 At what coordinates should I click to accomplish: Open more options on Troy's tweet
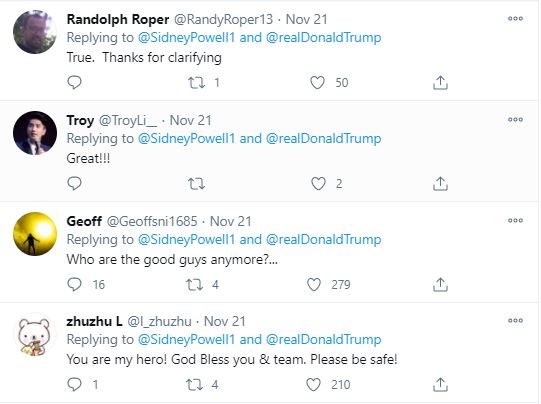(515, 120)
